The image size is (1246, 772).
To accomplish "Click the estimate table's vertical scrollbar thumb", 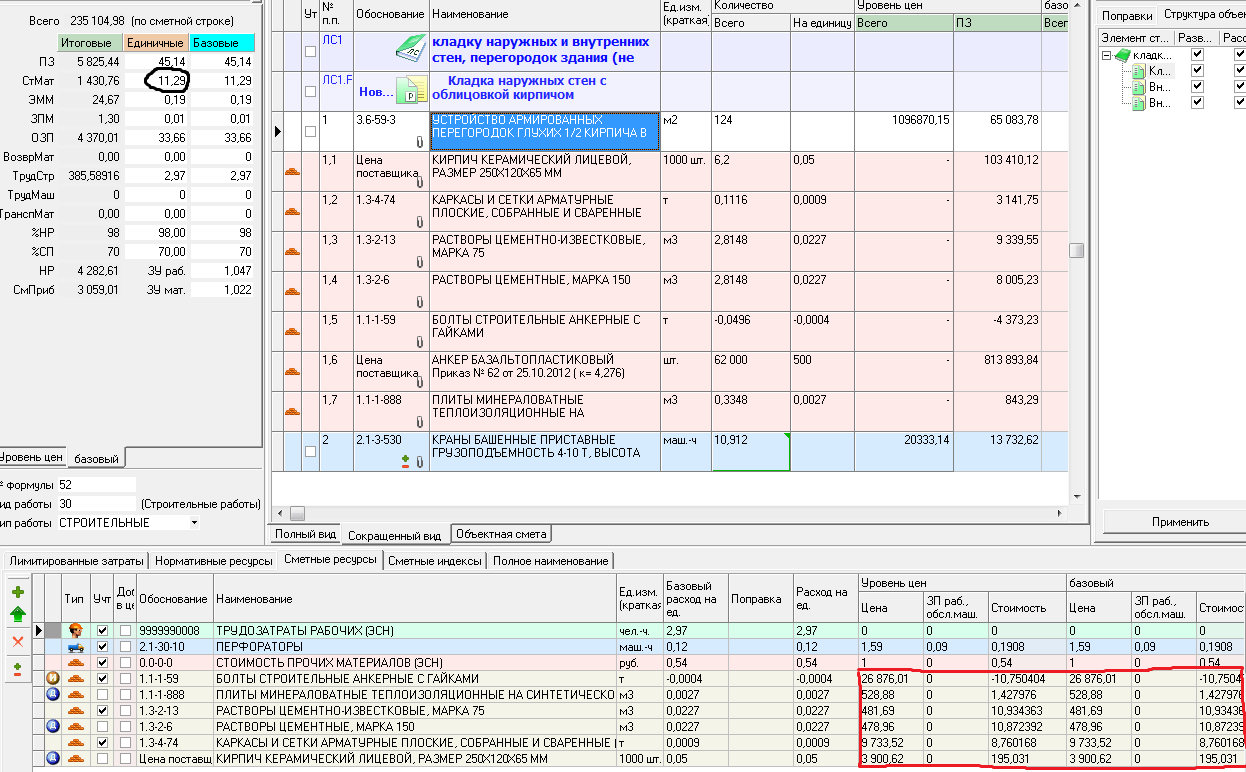I will [1076, 251].
